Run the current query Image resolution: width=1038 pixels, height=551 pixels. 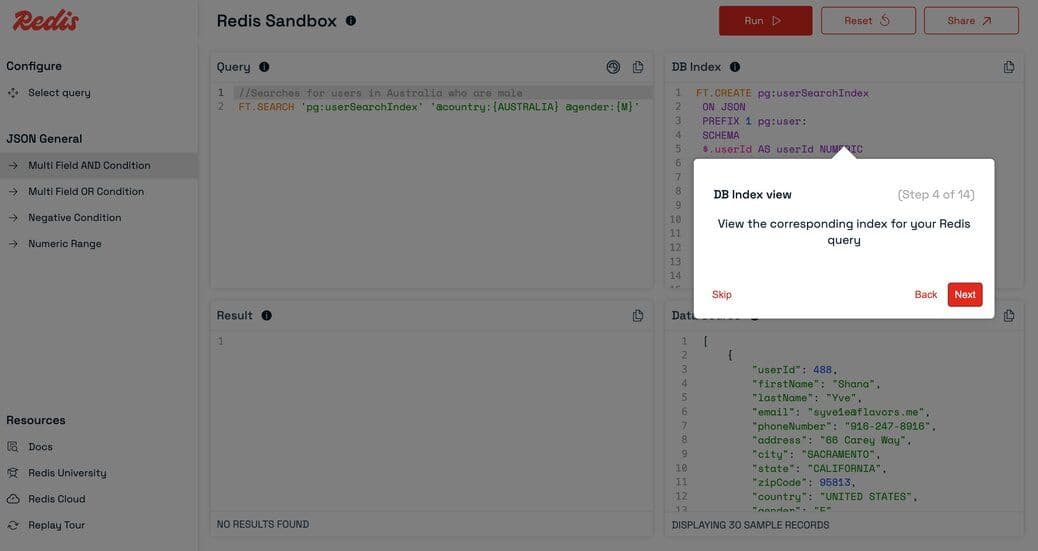(765, 21)
